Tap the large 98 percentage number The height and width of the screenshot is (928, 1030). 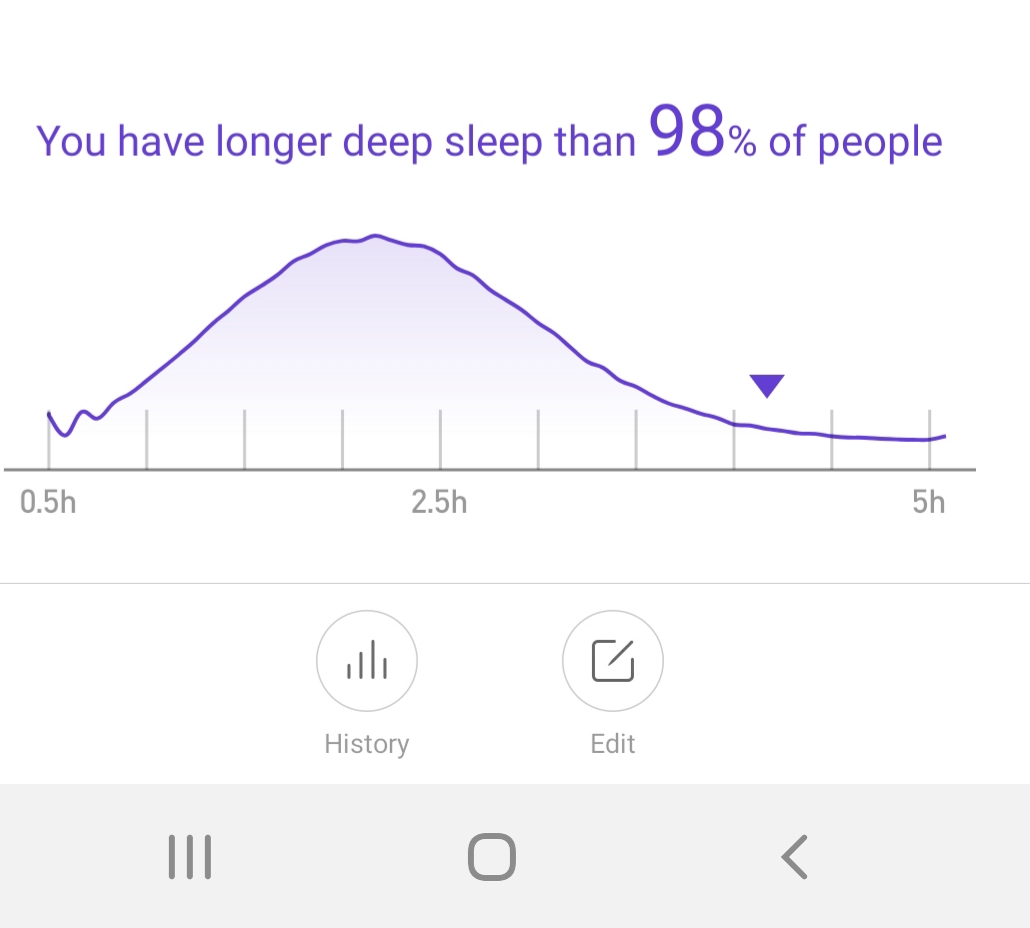(686, 131)
